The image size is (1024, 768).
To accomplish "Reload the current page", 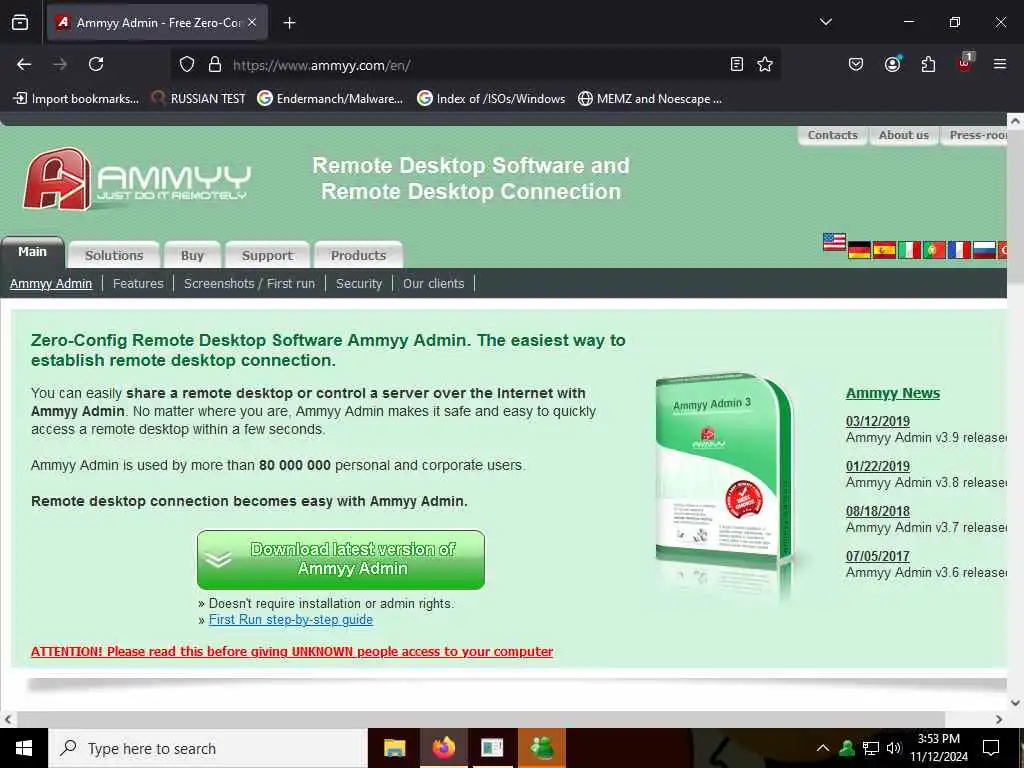I will [96, 64].
